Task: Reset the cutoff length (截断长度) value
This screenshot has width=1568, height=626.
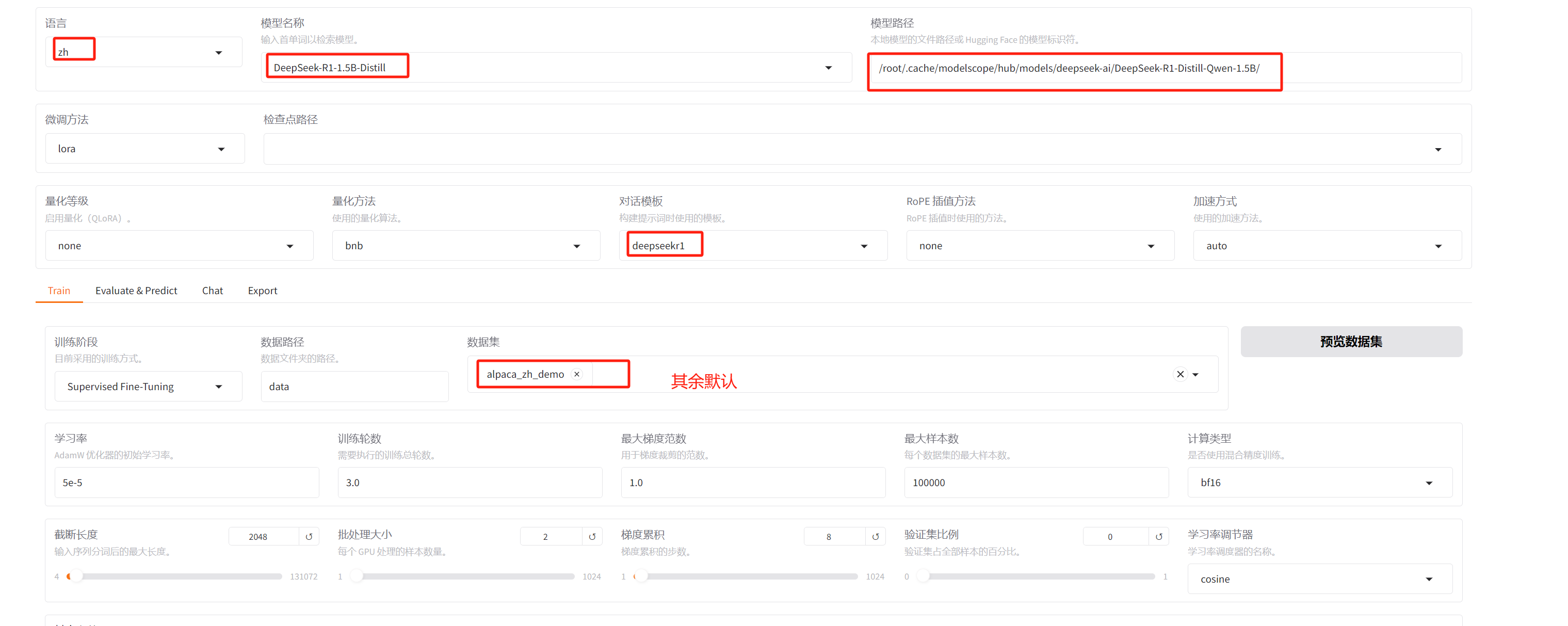Action: pos(309,537)
